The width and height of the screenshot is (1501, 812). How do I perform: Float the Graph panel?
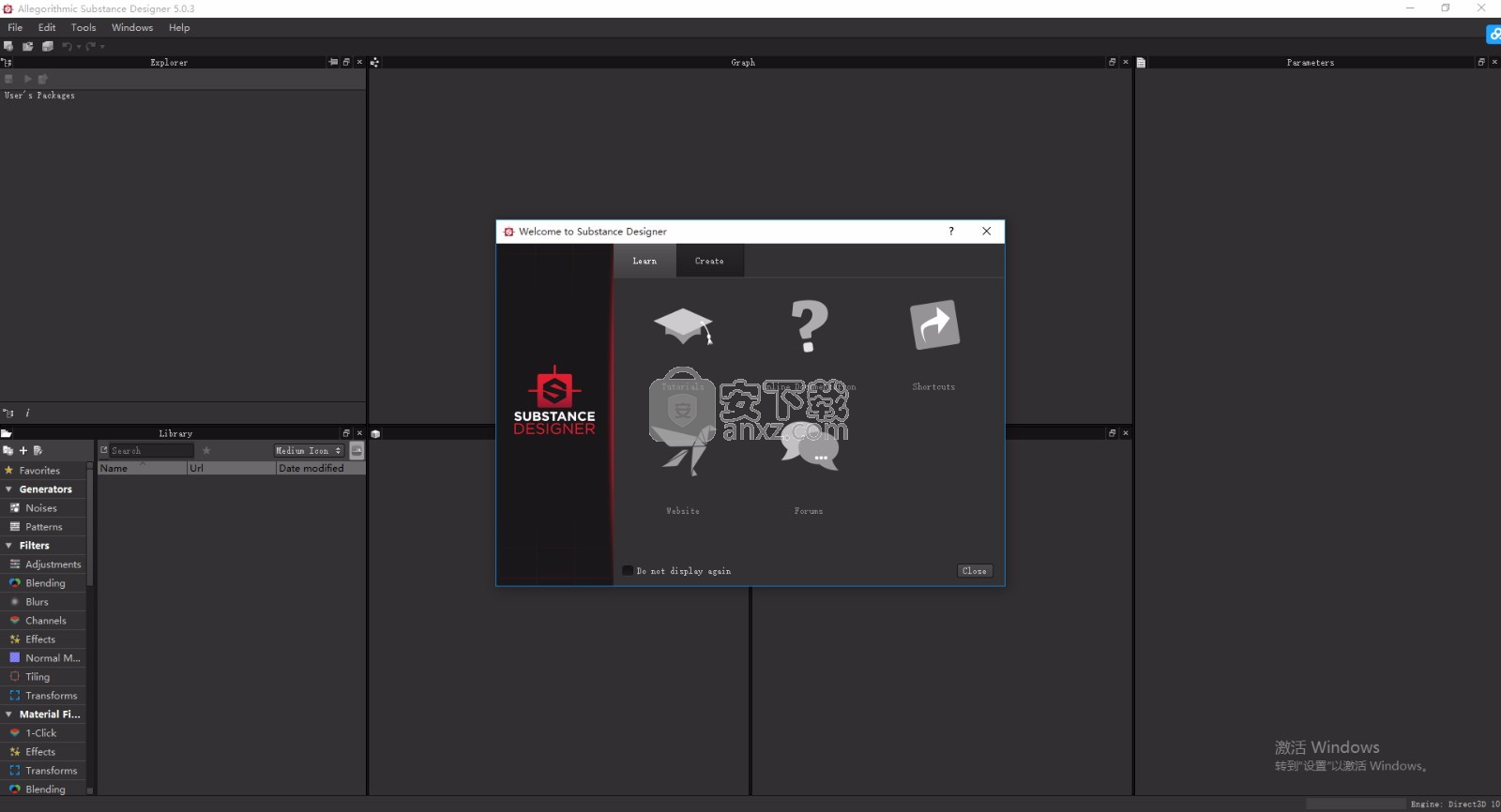[x=1113, y=62]
